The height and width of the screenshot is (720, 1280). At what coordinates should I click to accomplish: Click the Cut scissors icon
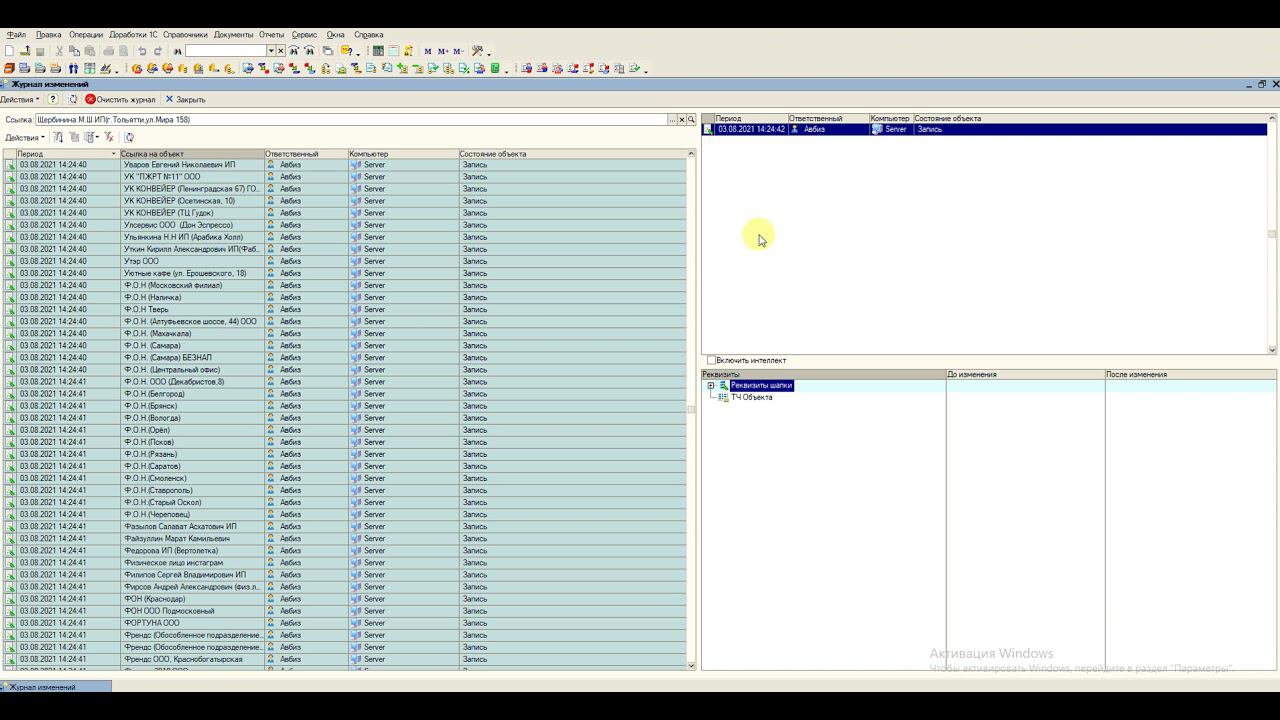click(x=59, y=51)
